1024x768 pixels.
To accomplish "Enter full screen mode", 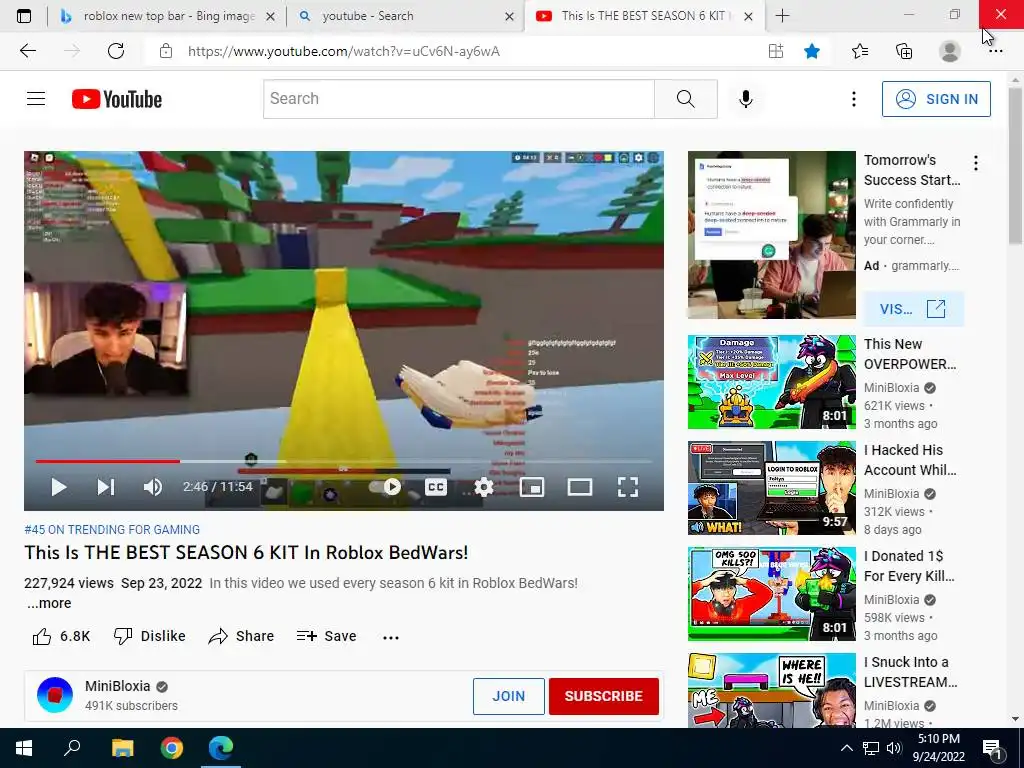I will (628, 487).
